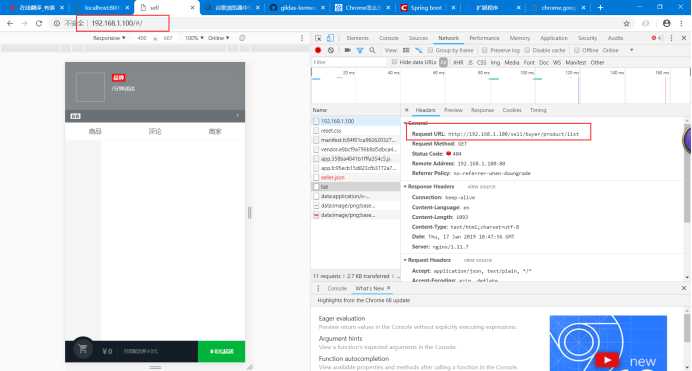Close the request details pane

coord(406,110)
